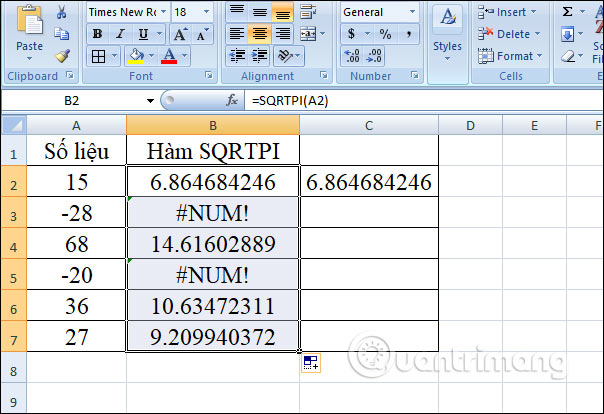Apply Percent Style format
Screen dimensions: 604x414
pyautogui.click(x=385, y=34)
